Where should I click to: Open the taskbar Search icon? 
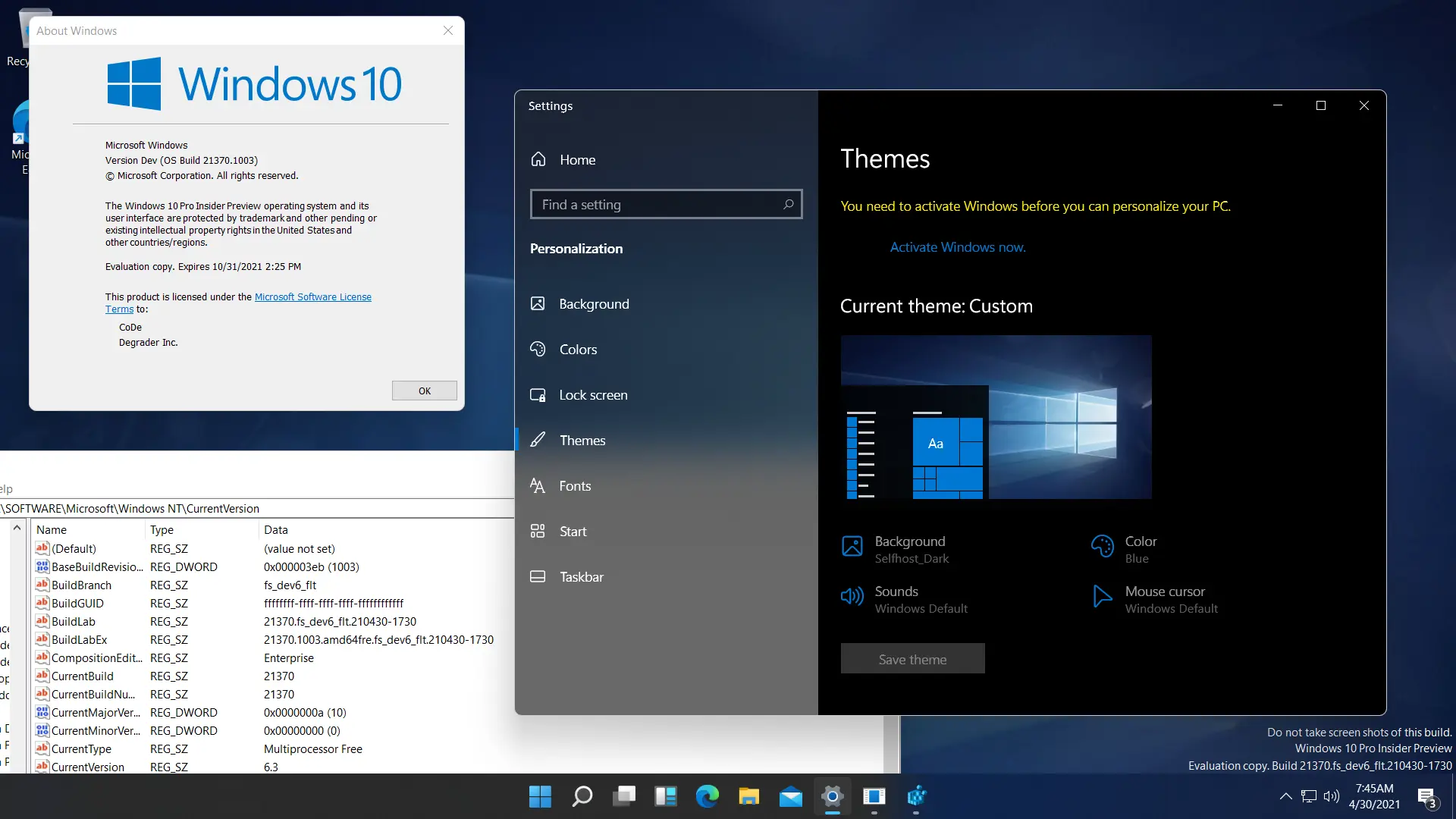click(582, 796)
